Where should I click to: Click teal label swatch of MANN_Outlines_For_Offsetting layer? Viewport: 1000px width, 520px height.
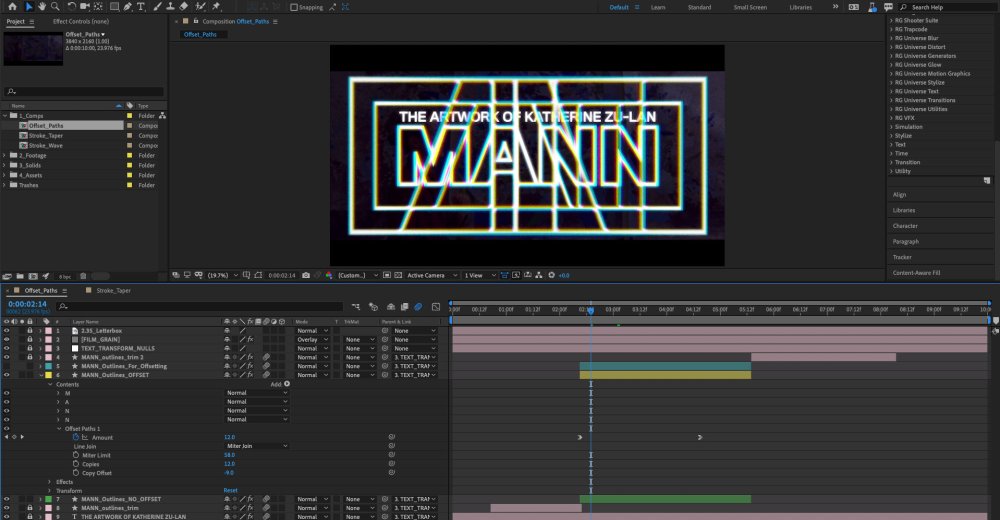pos(48,366)
